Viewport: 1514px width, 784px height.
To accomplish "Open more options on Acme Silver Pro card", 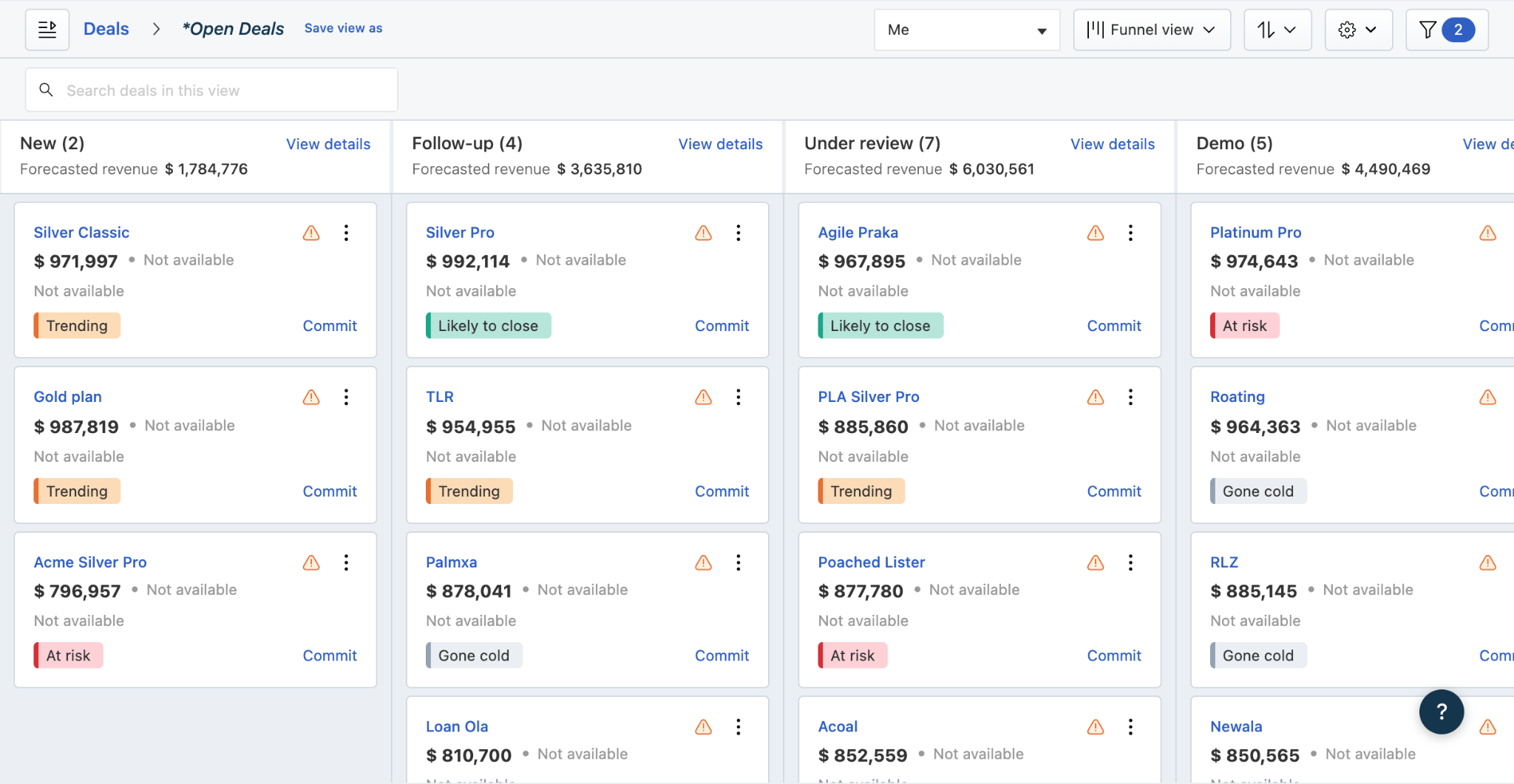I will 346,563.
